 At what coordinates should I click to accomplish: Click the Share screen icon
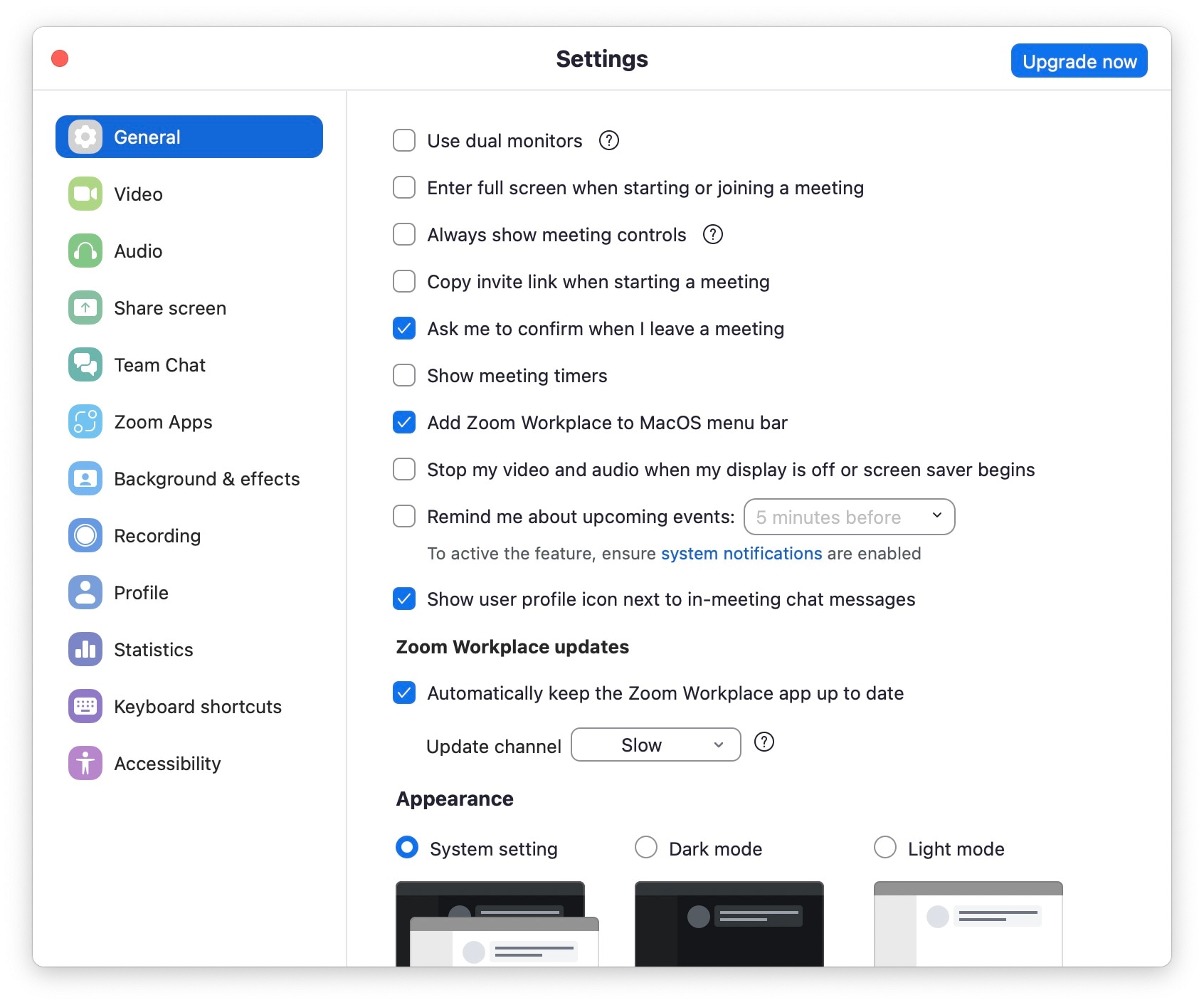pos(85,307)
